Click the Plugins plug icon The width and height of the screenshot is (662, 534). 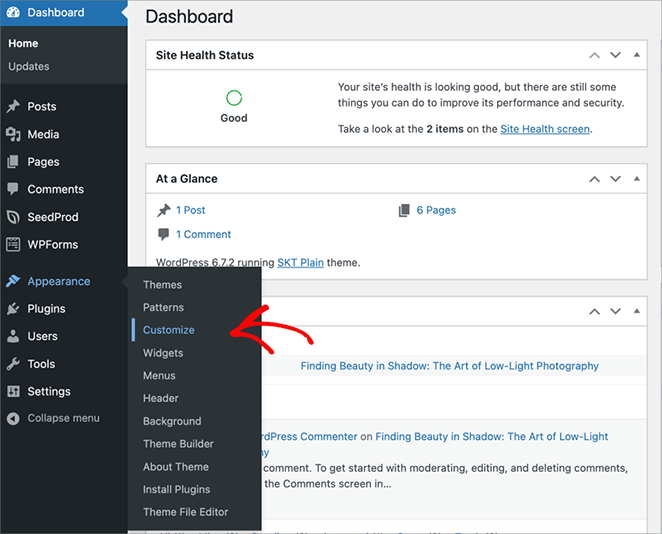[13, 309]
